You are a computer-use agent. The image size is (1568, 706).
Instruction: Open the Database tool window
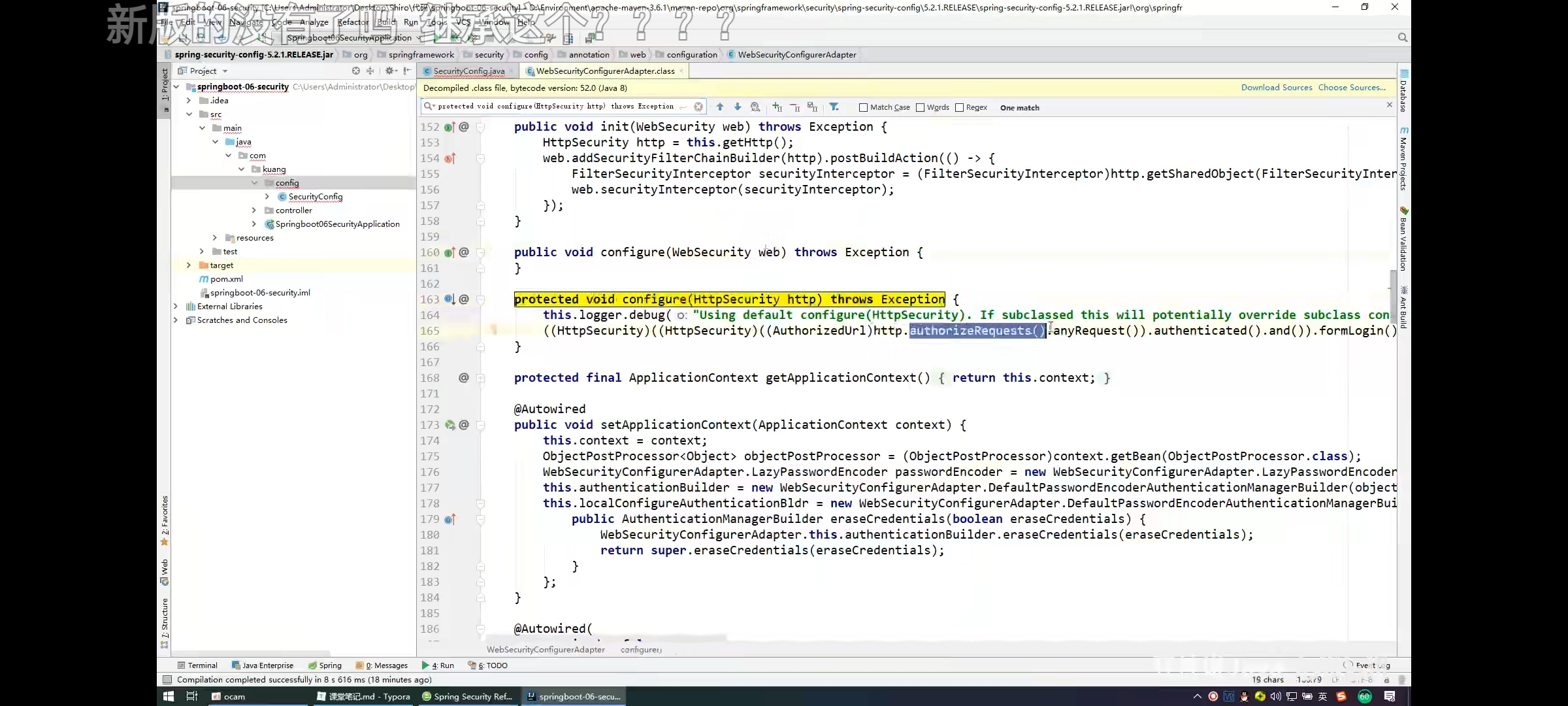point(1404,90)
